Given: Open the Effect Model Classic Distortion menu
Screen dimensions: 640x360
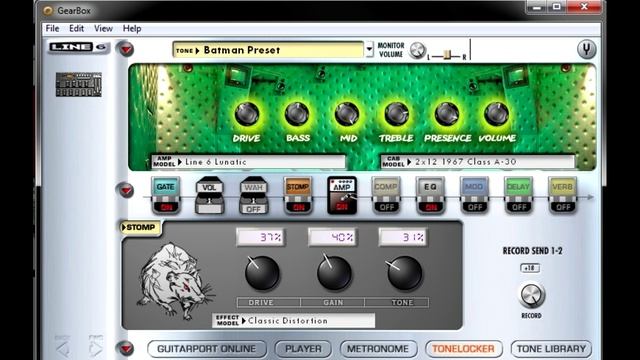Looking at the screenshot, I should click(293, 321).
